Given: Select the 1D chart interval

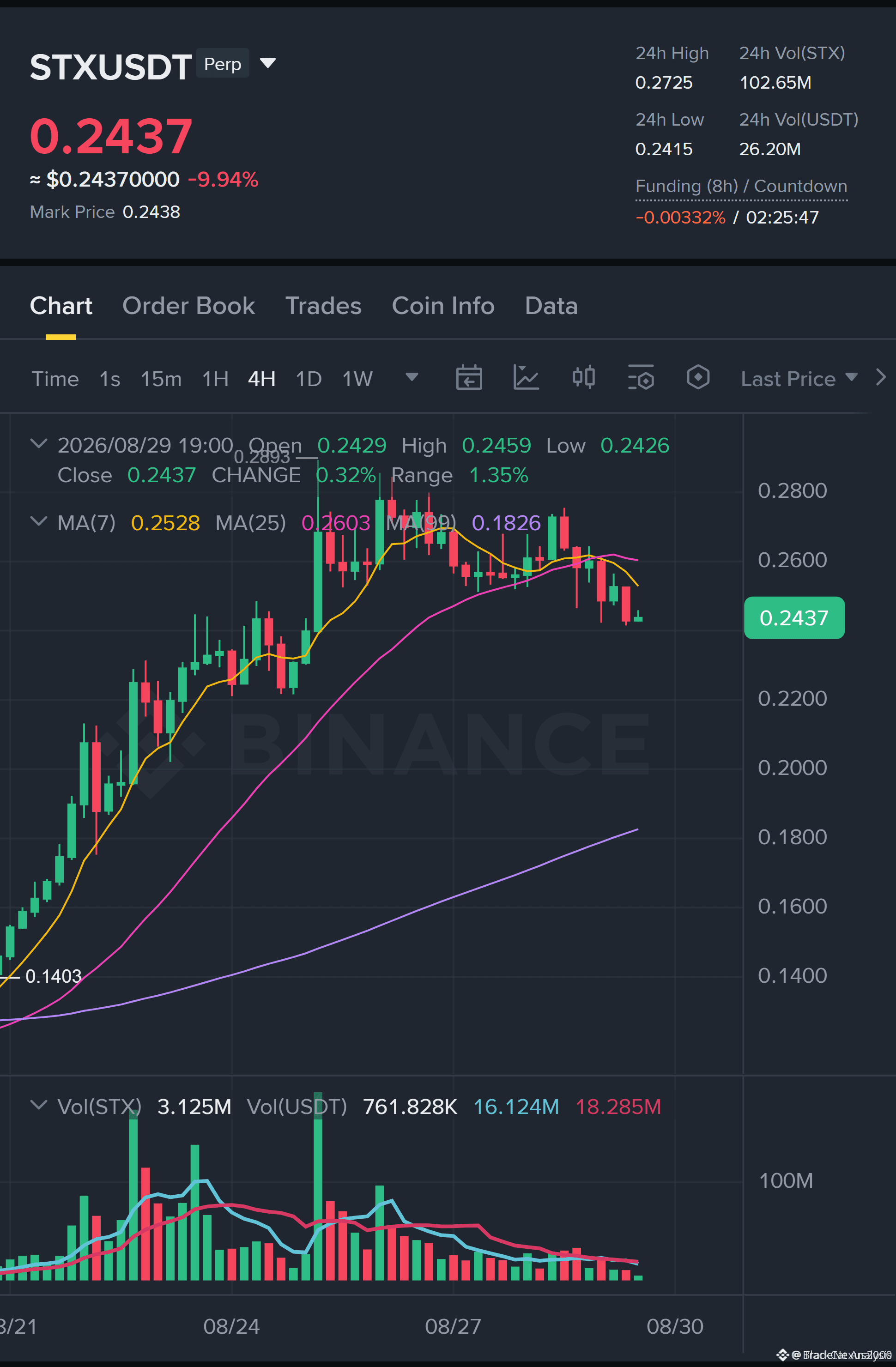Looking at the screenshot, I should pyautogui.click(x=309, y=379).
